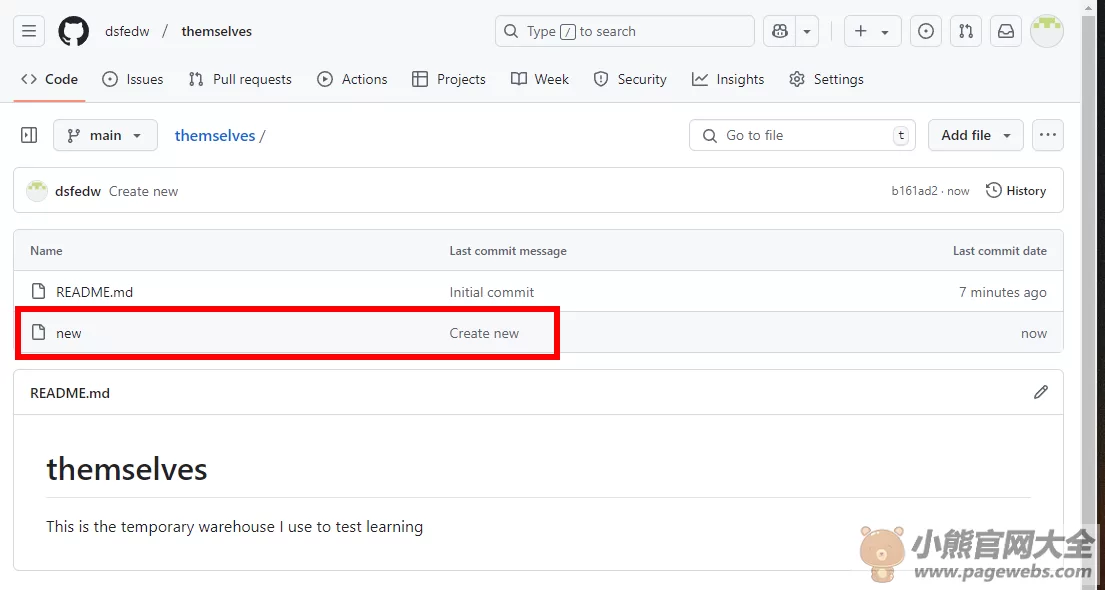This screenshot has width=1105, height=590.
Task: Switch to the Insights tab
Action: [728, 79]
